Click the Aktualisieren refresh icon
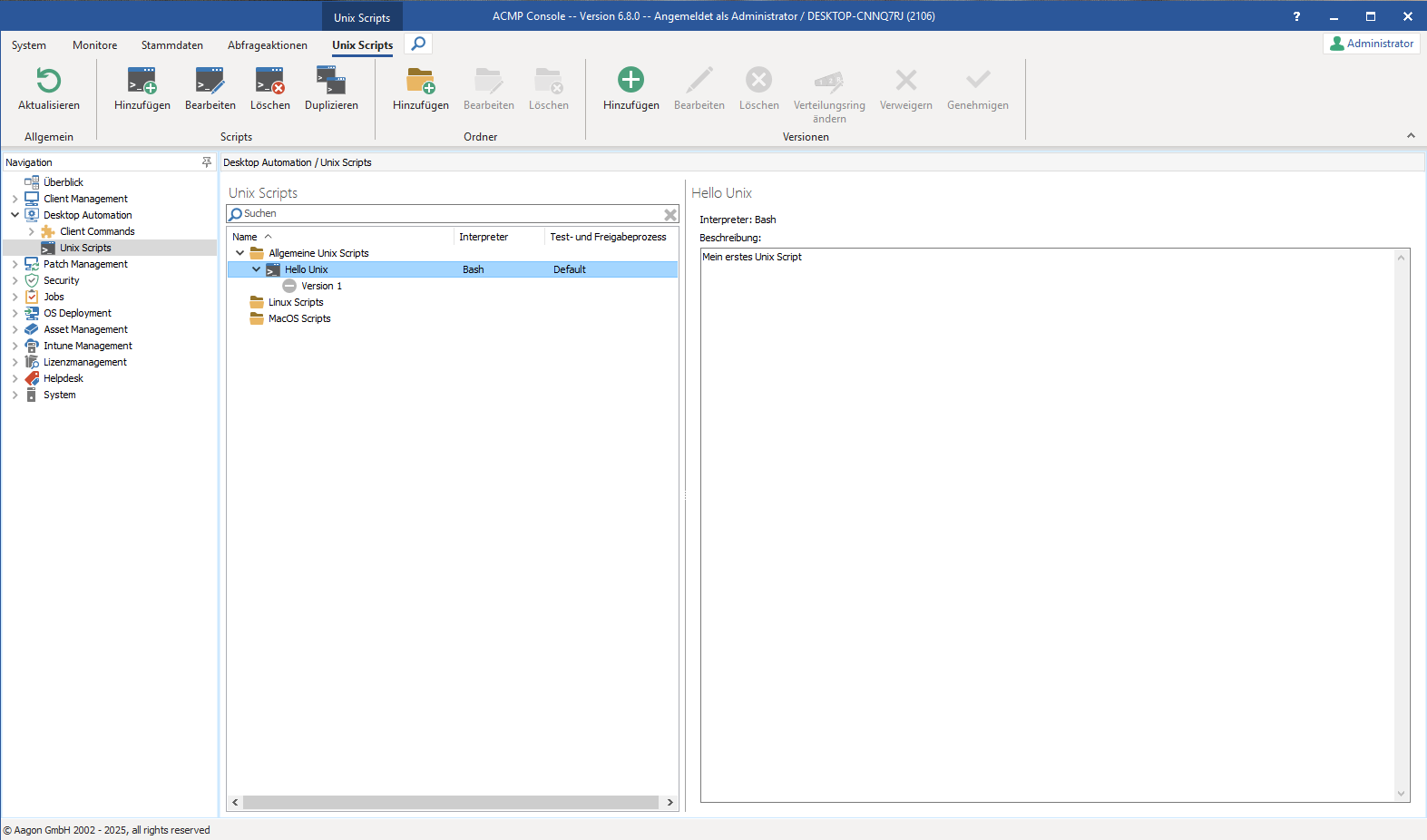 pos(49,82)
